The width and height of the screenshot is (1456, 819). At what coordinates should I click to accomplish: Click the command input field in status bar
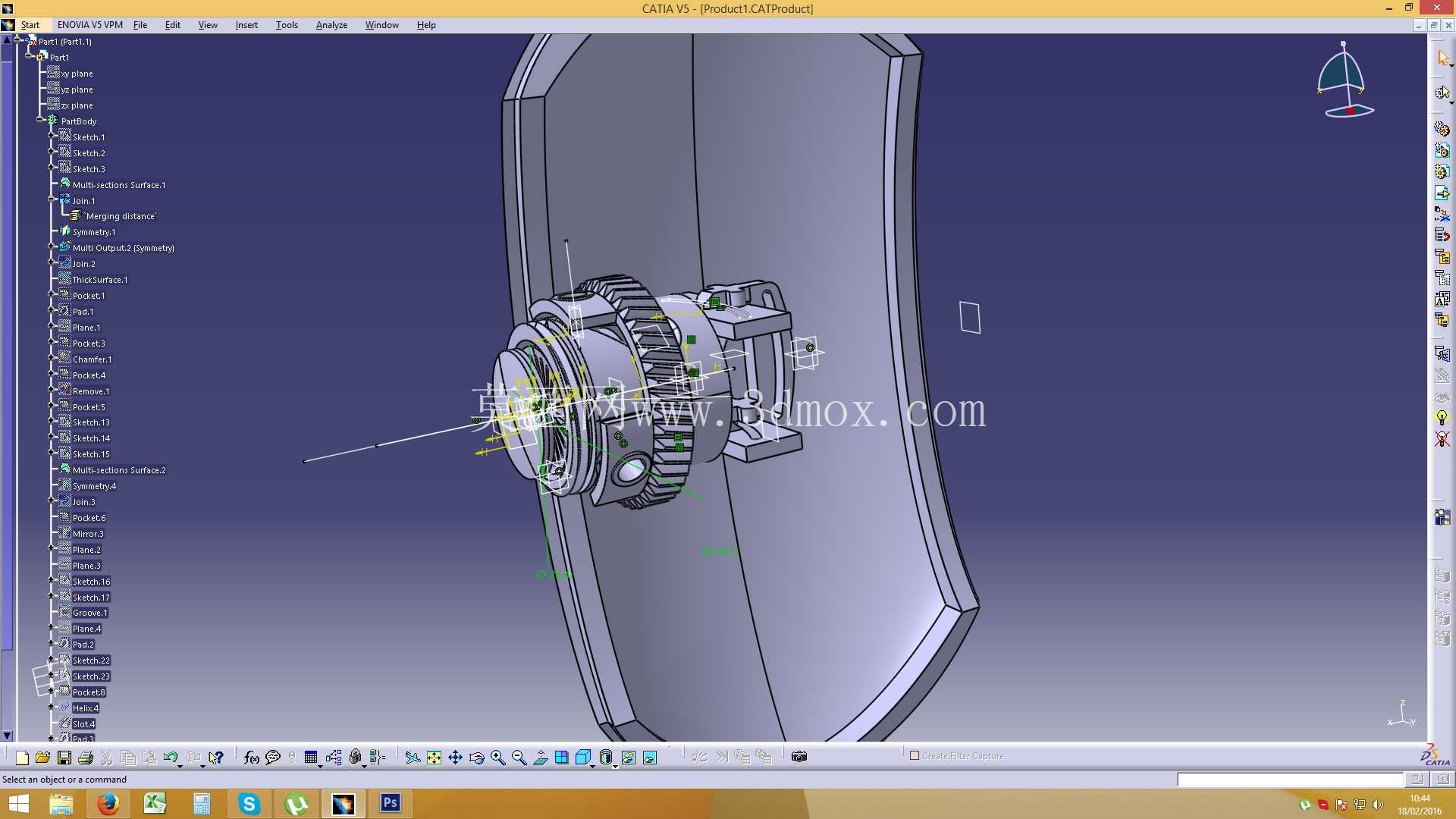(x=1290, y=780)
